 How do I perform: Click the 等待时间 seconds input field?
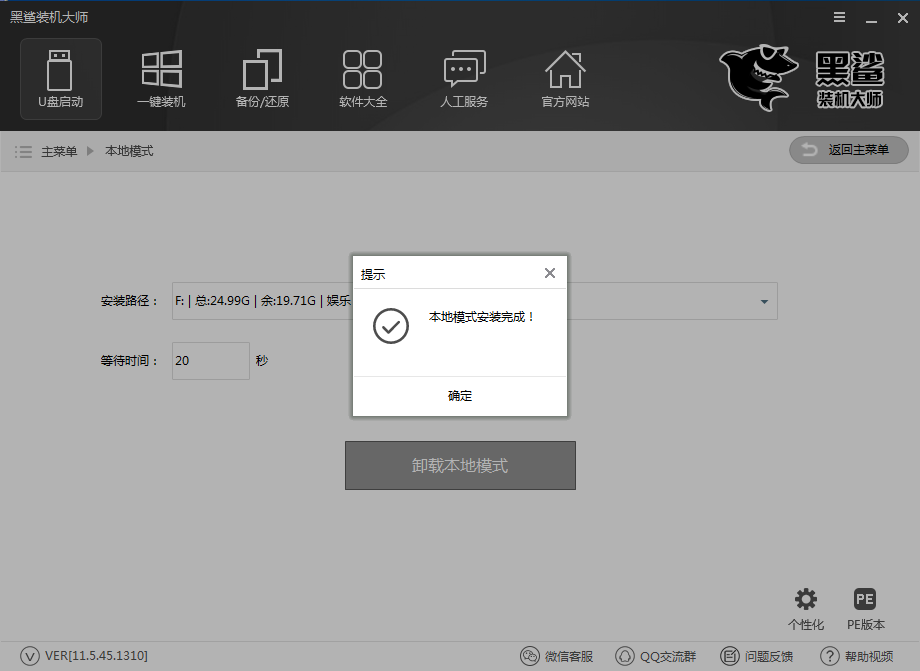tap(210, 361)
